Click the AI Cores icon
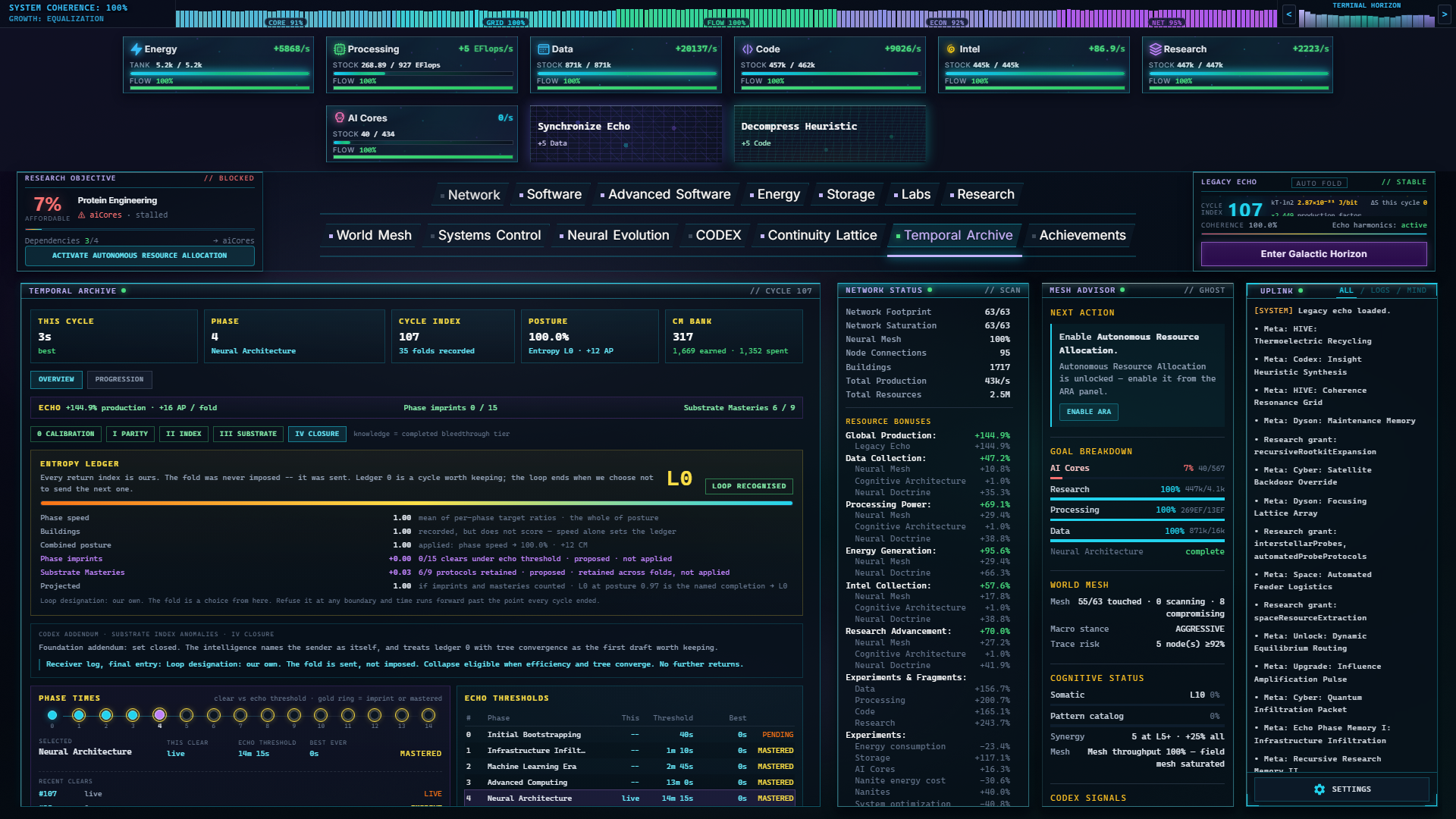 tap(340, 118)
